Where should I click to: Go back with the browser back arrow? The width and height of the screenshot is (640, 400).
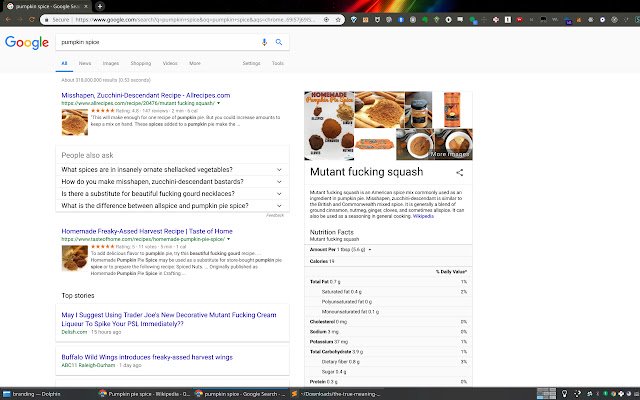(8, 20)
